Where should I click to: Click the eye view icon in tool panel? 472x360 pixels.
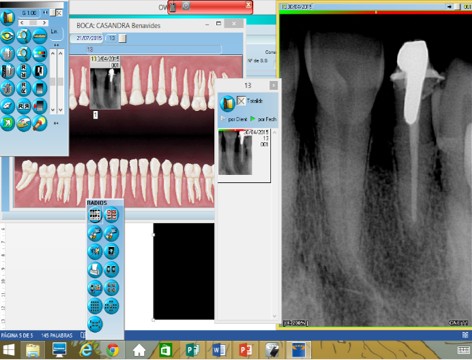(7, 36)
